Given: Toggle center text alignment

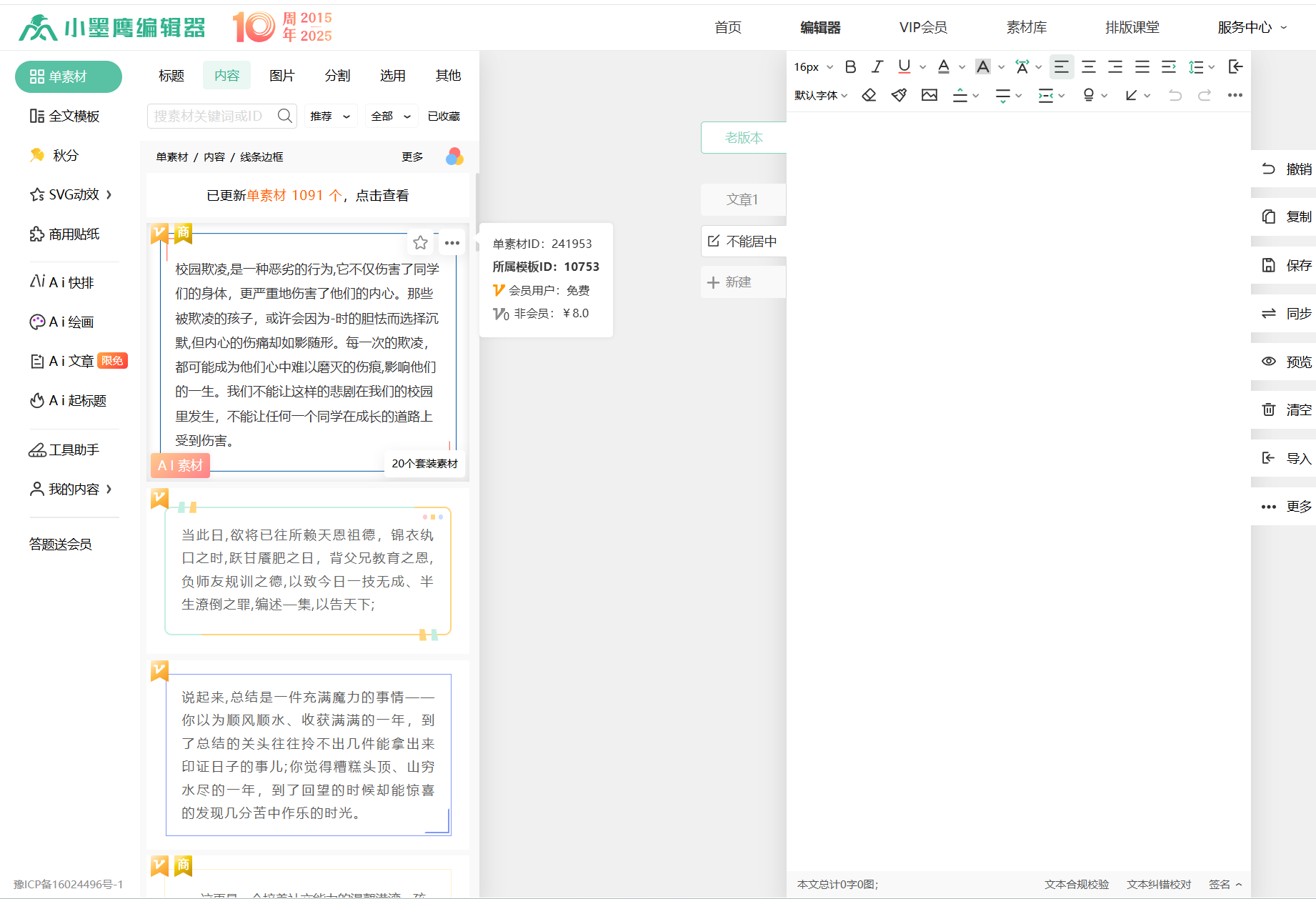Looking at the screenshot, I should (1088, 66).
